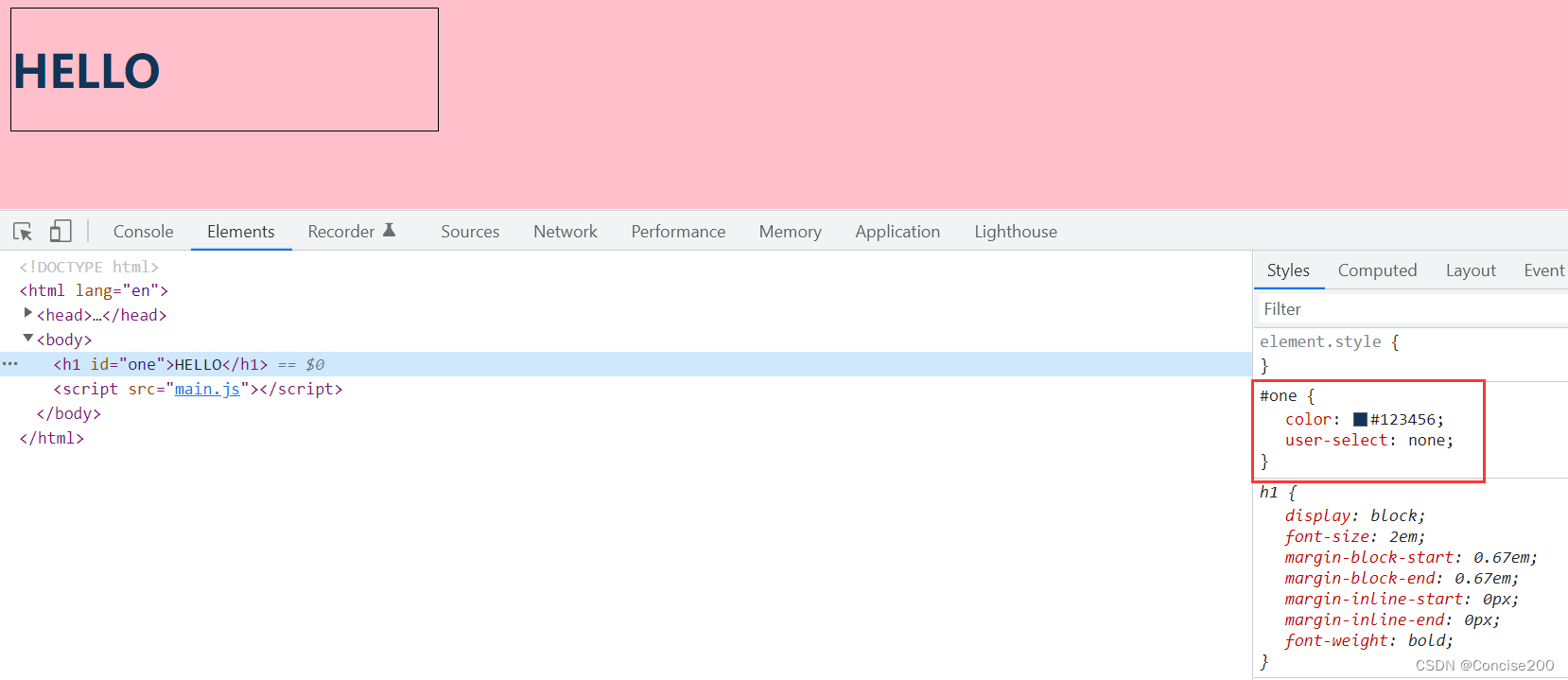The height and width of the screenshot is (680, 1568).
Task: Switch to the Computed sidebar tab
Action: 1377,270
